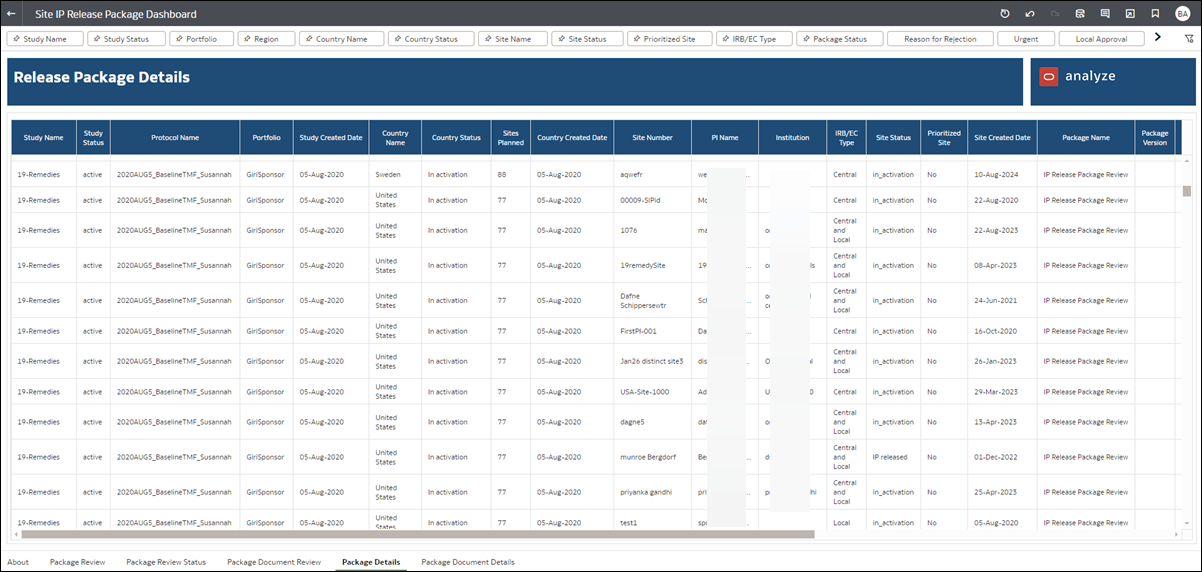Switch to the Package Document Details tab
This screenshot has width=1202, height=572.
pos(468,562)
